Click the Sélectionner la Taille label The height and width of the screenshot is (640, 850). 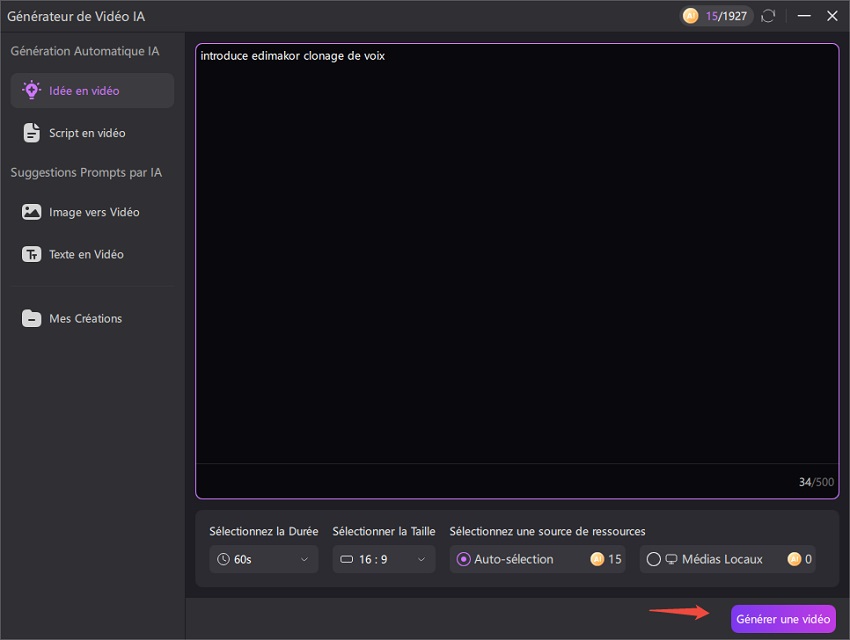[384, 531]
